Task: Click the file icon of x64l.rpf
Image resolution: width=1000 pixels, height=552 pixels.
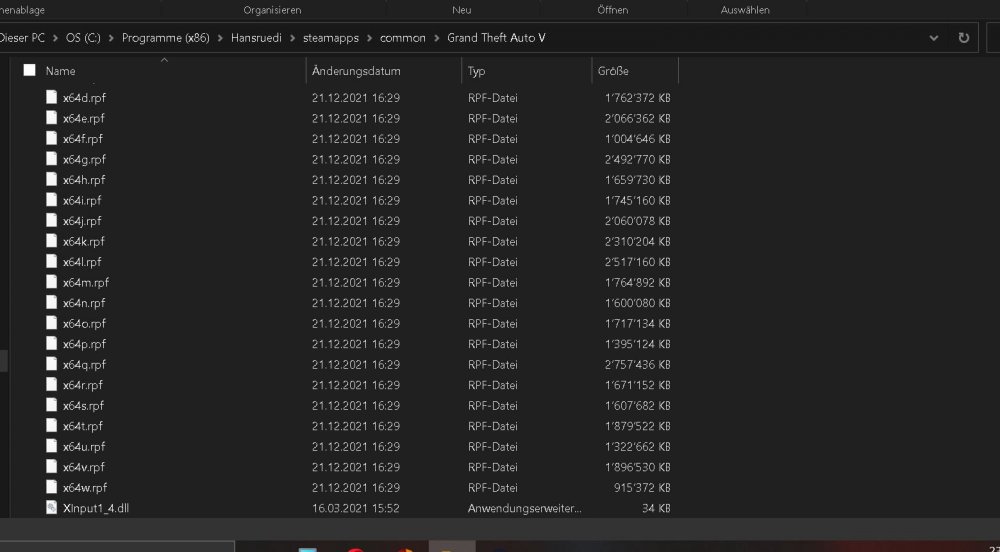Action: (x=52, y=261)
